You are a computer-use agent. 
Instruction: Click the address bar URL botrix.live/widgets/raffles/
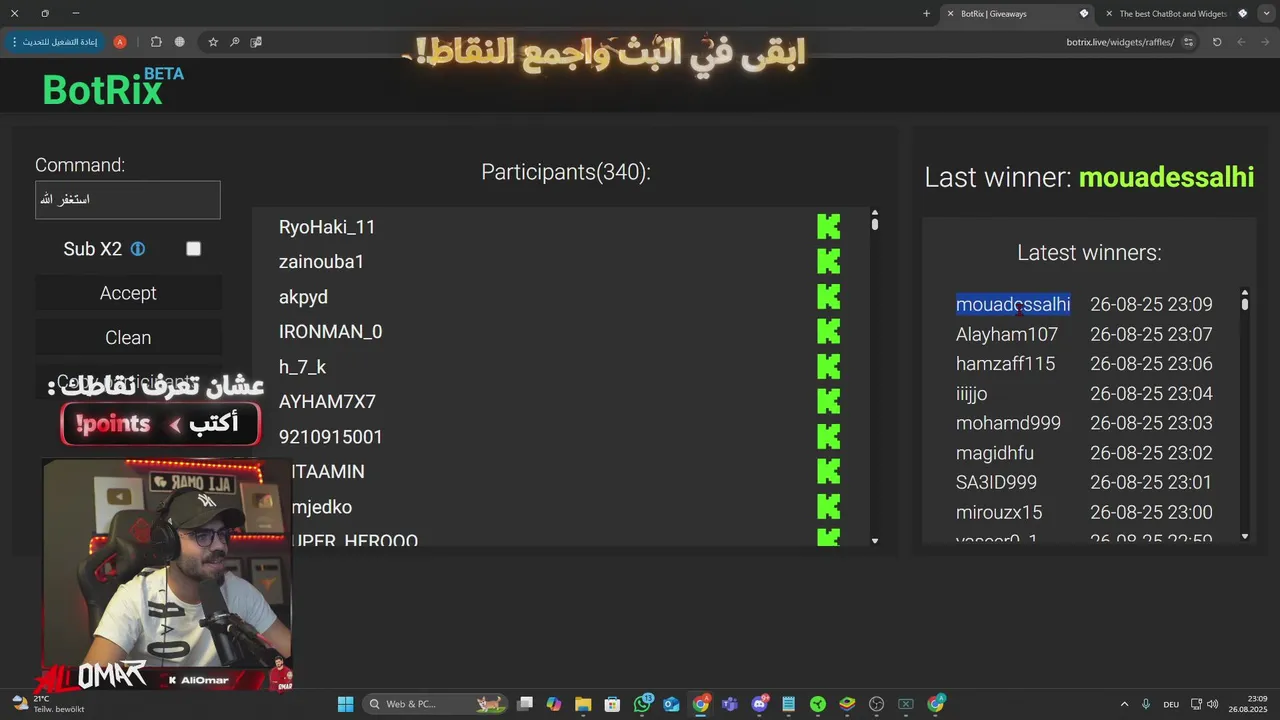1120,42
